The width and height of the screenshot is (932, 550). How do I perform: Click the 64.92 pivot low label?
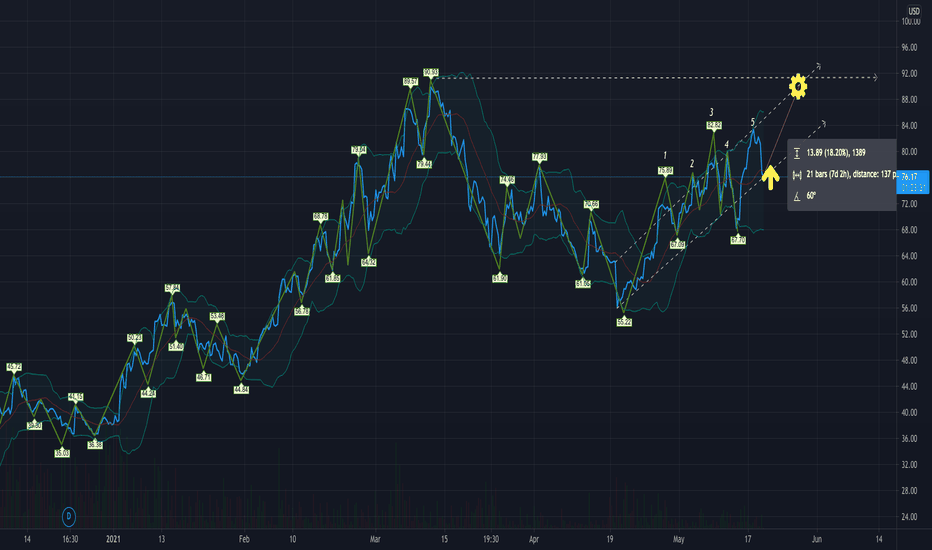[369, 262]
